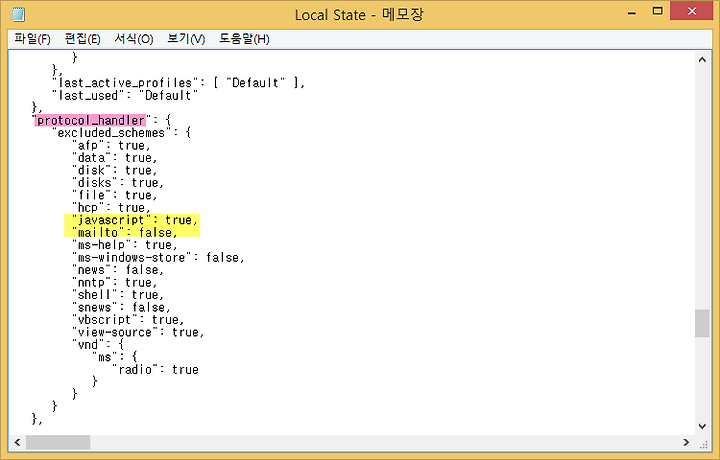Open the 도움말(H) menu
Screen dimensions: 720x460
coord(244,39)
